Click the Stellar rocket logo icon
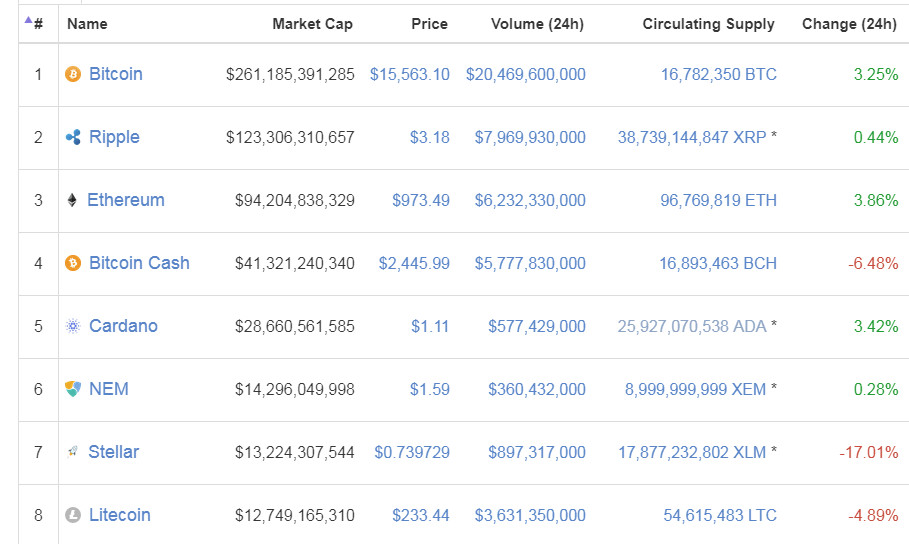Screen dimensions: 909x544 tap(72, 452)
